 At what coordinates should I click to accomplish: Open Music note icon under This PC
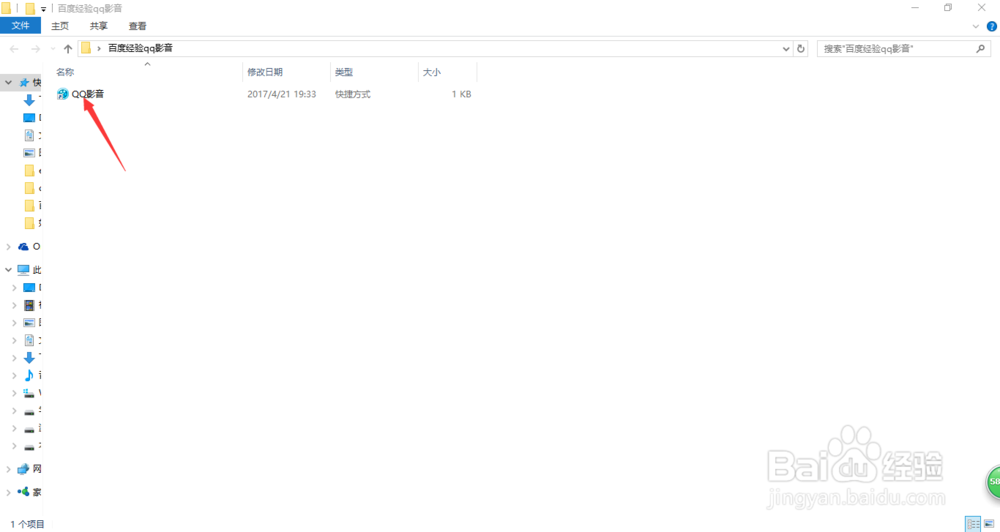click(29, 375)
